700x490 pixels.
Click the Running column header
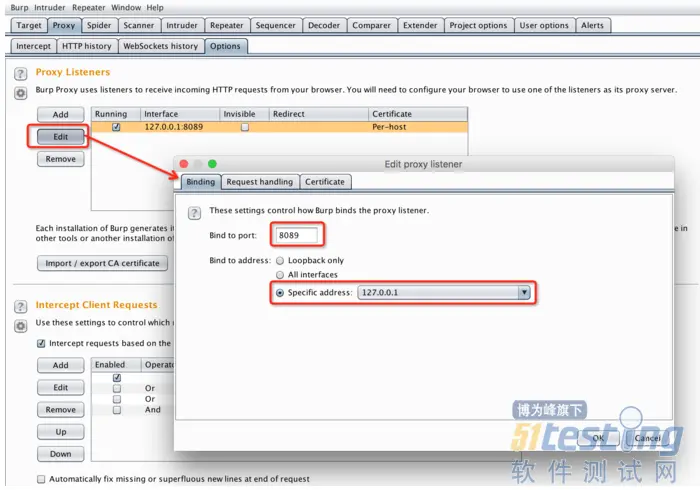coord(116,114)
